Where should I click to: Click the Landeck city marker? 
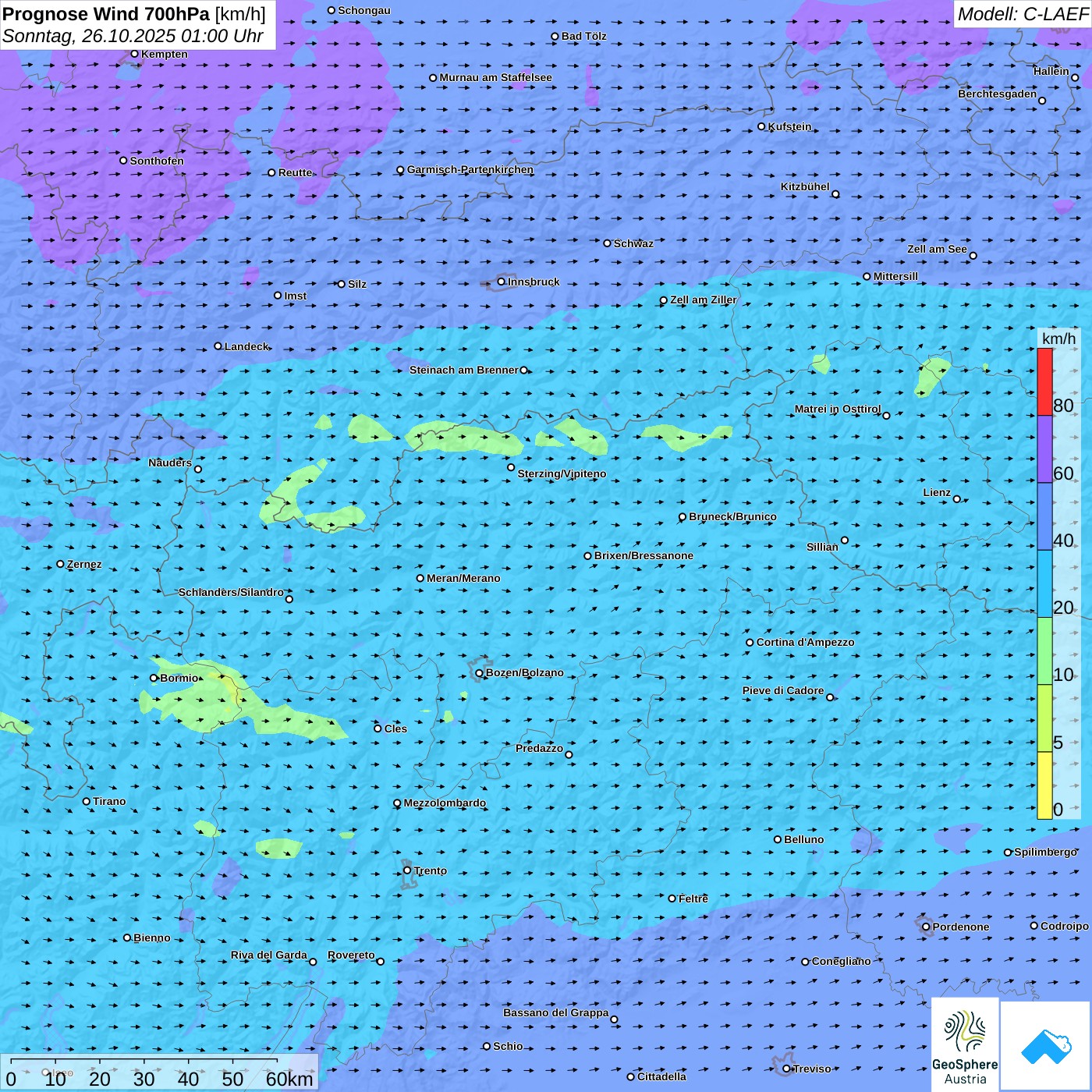point(218,346)
